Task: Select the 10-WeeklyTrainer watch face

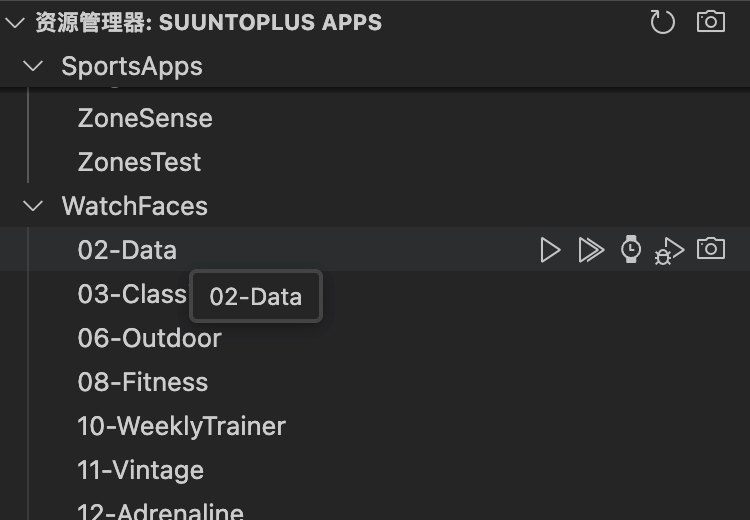Action: tap(181, 426)
